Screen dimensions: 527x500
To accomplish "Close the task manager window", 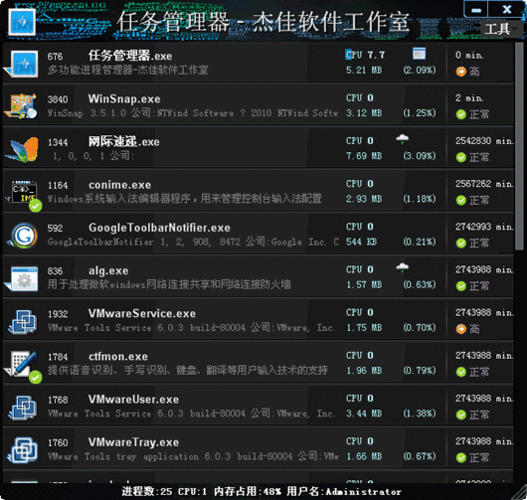I will 506,9.
